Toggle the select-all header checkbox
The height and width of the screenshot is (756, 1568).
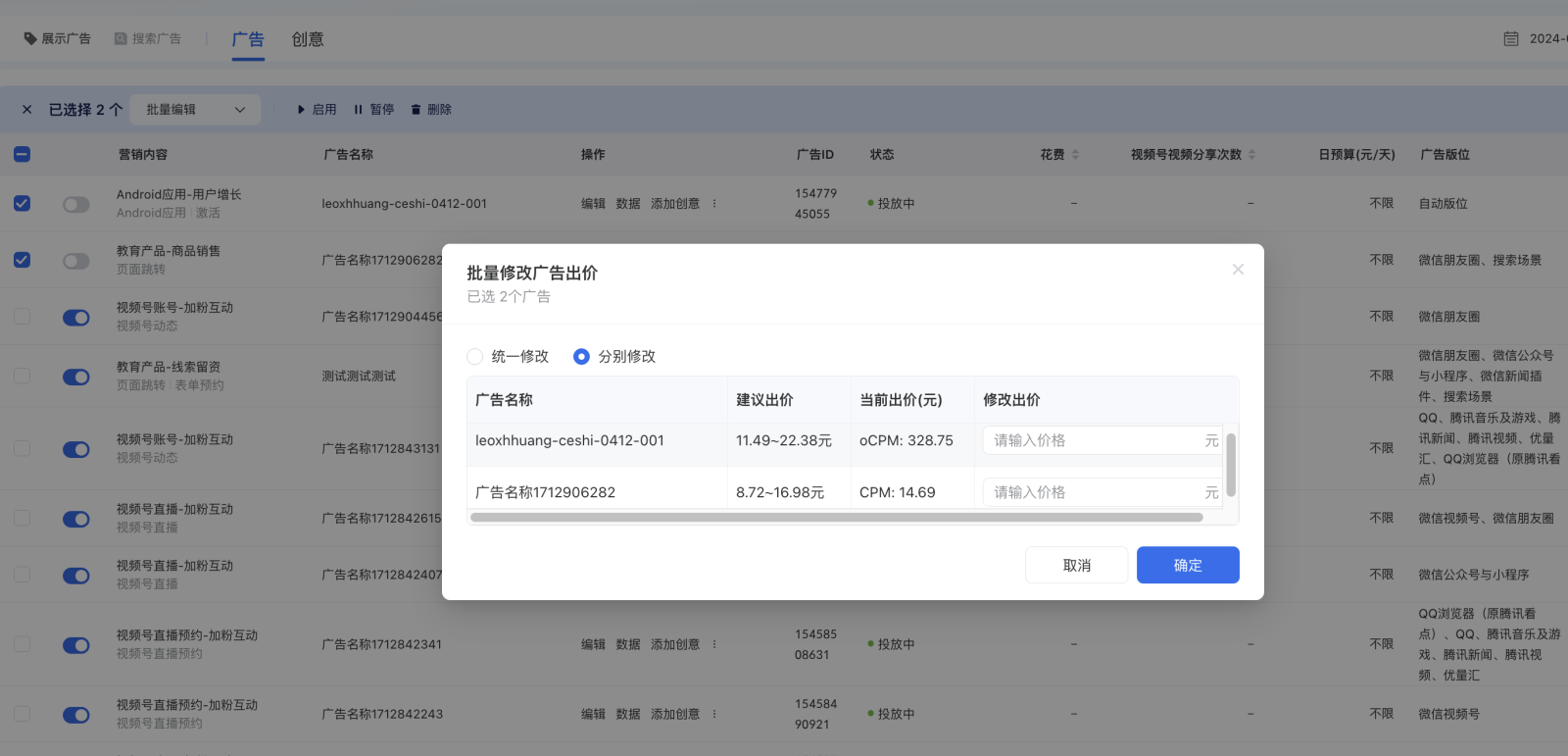pos(22,155)
